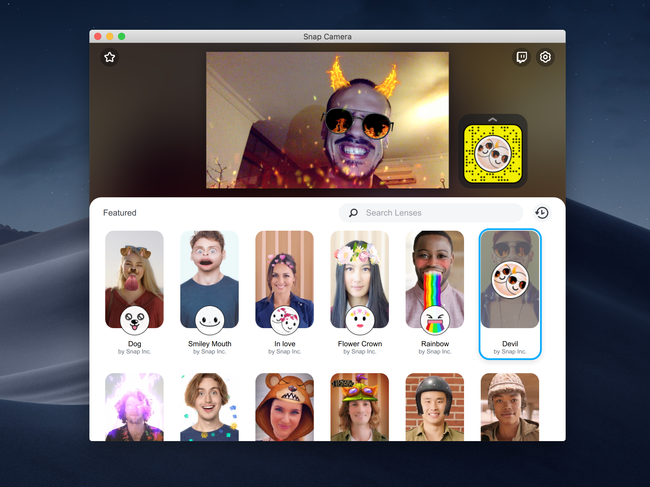Click 'by Snap Inc.' under In love
The image size is (650, 487).
tap(284, 352)
